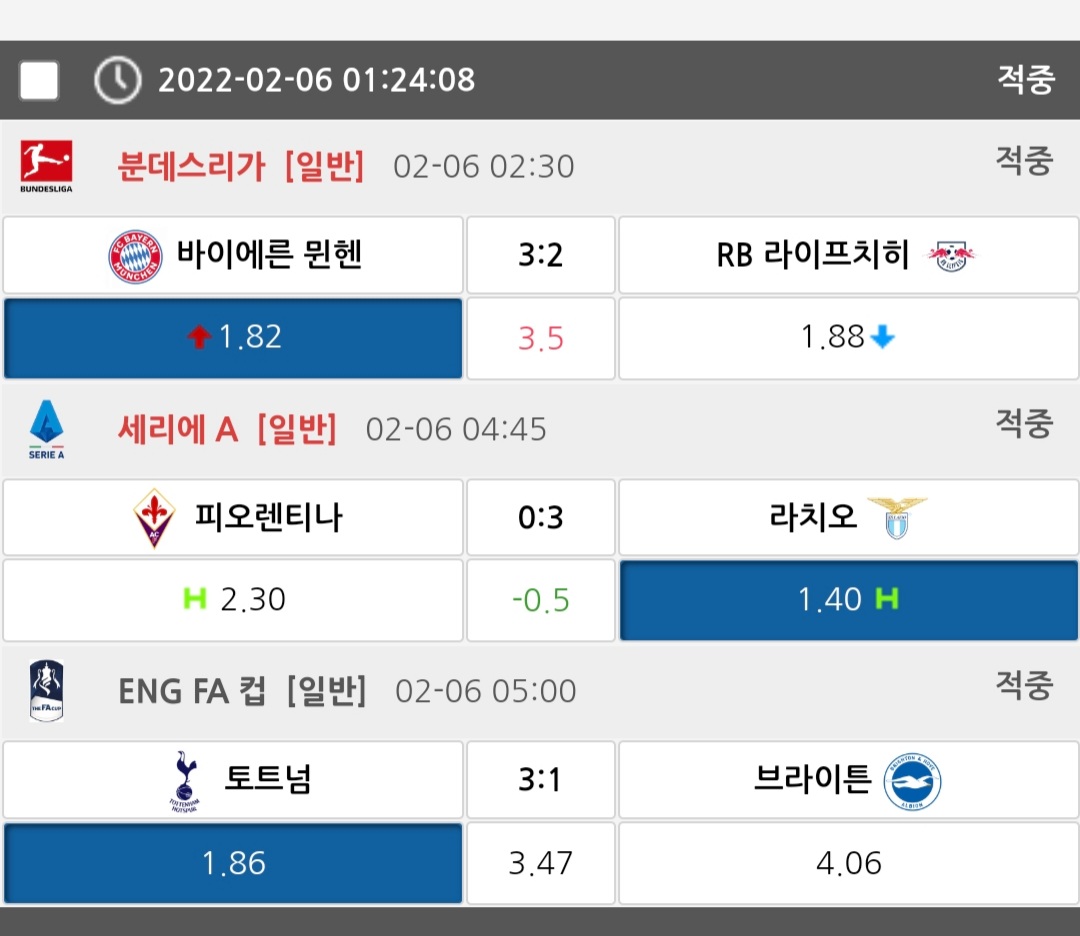
Task: Select RB Leipzig 1.88 odds
Action: (x=848, y=338)
